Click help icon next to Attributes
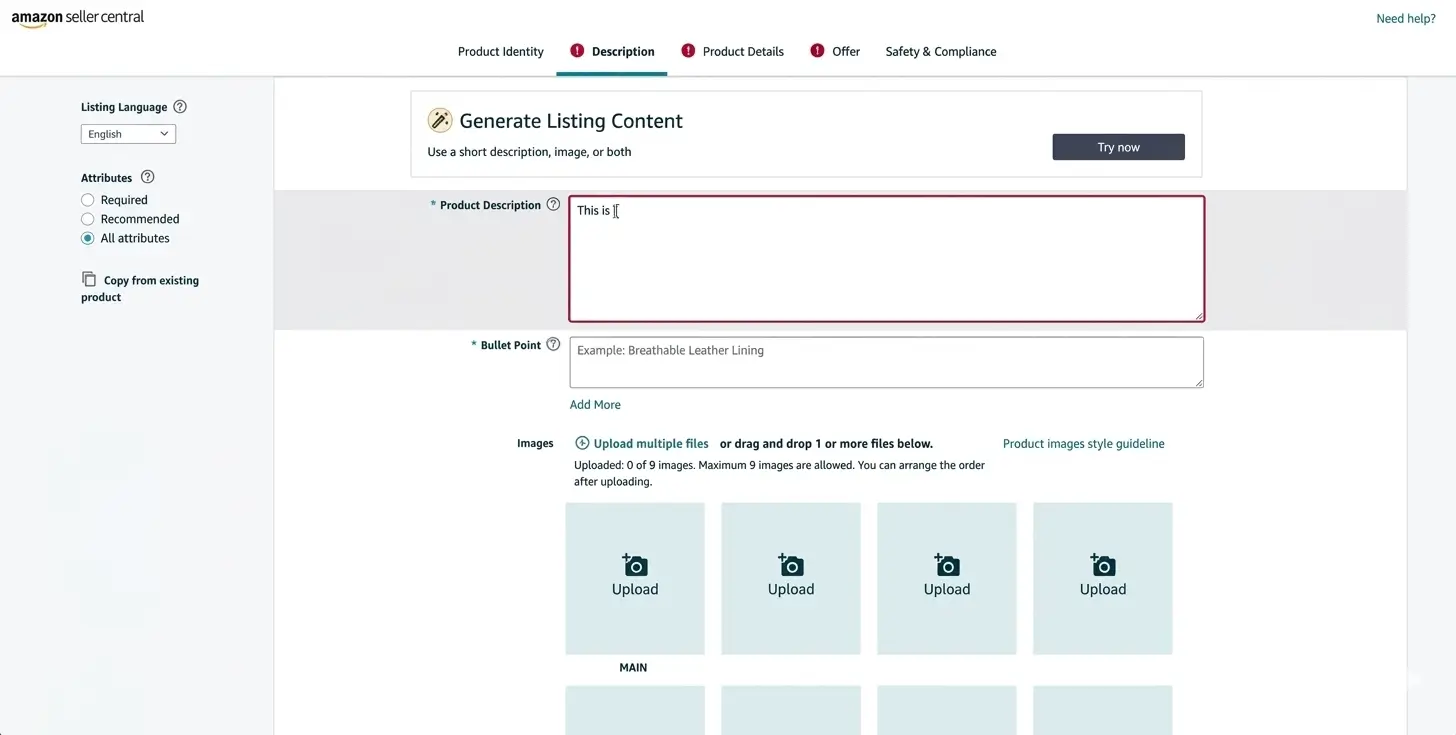The image size is (1456, 735). pyautogui.click(x=148, y=177)
